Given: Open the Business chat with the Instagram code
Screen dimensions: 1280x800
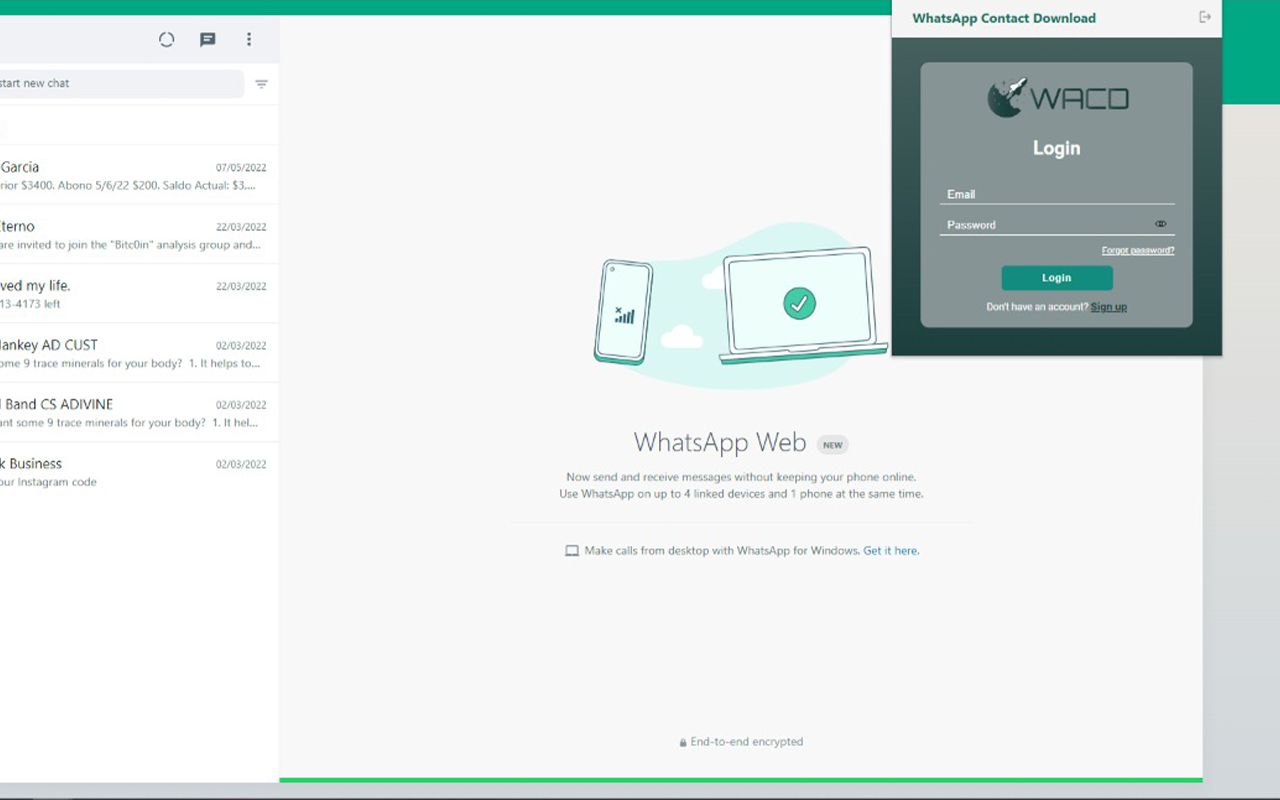Looking at the screenshot, I should pos(100,471).
